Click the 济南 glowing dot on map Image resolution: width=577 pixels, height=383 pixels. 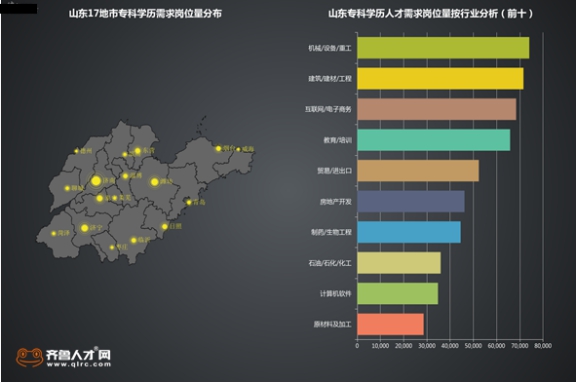click(x=96, y=181)
